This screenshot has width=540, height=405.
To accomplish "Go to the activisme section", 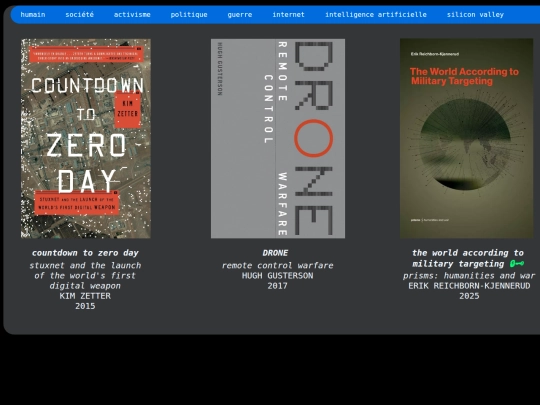I will click(x=132, y=14).
